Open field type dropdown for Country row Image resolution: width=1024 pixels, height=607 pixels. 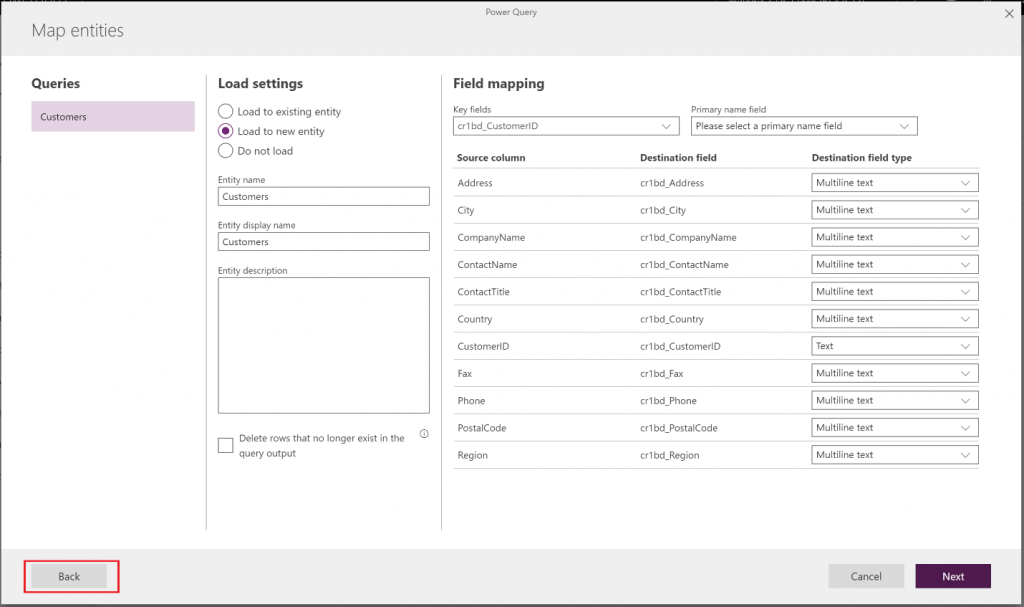pos(895,319)
